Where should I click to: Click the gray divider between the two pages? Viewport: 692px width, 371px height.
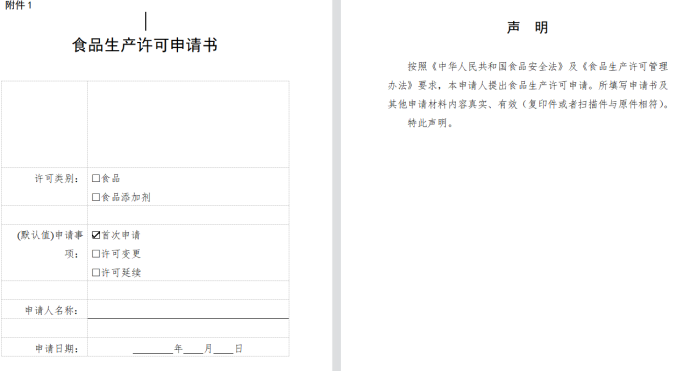(x=336, y=185)
